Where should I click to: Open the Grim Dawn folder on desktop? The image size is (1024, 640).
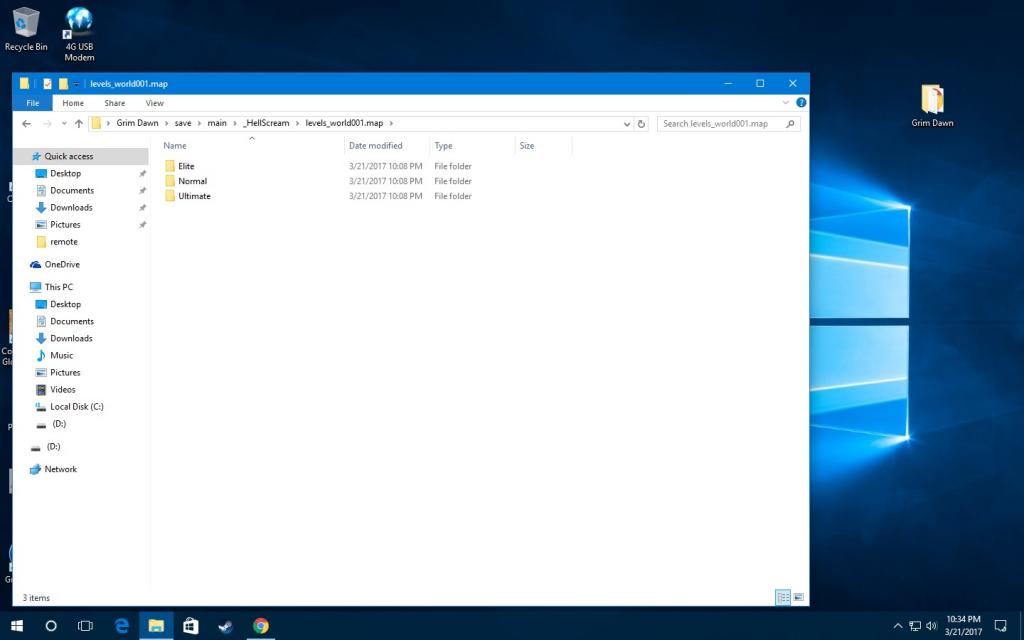click(932, 105)
